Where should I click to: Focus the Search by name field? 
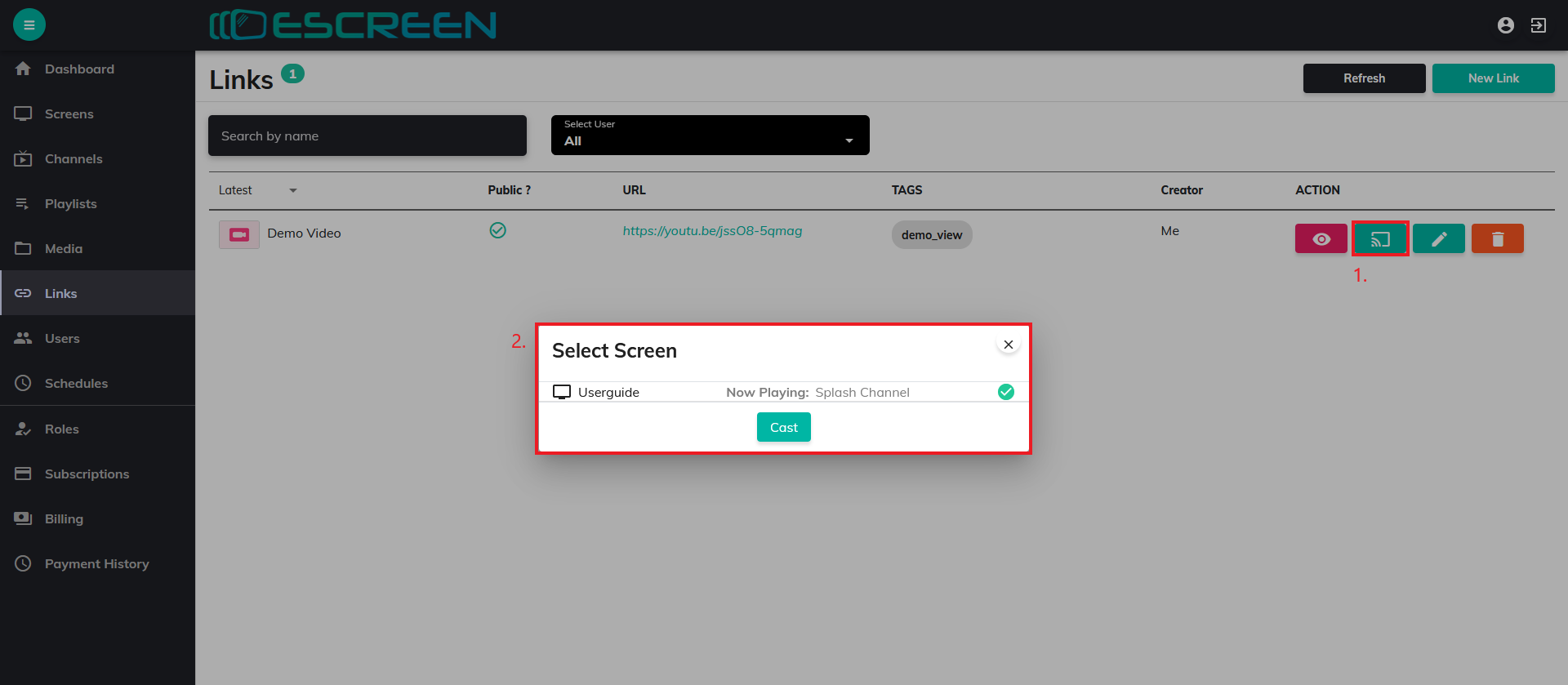[x=367, y=136]
